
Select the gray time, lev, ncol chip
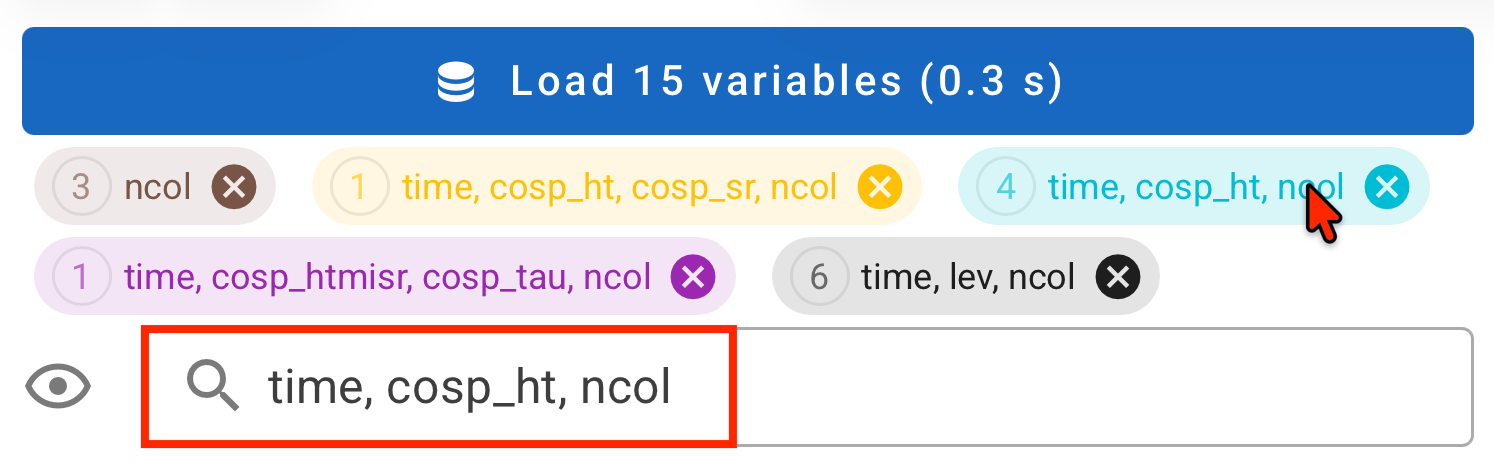pos(967,276)
